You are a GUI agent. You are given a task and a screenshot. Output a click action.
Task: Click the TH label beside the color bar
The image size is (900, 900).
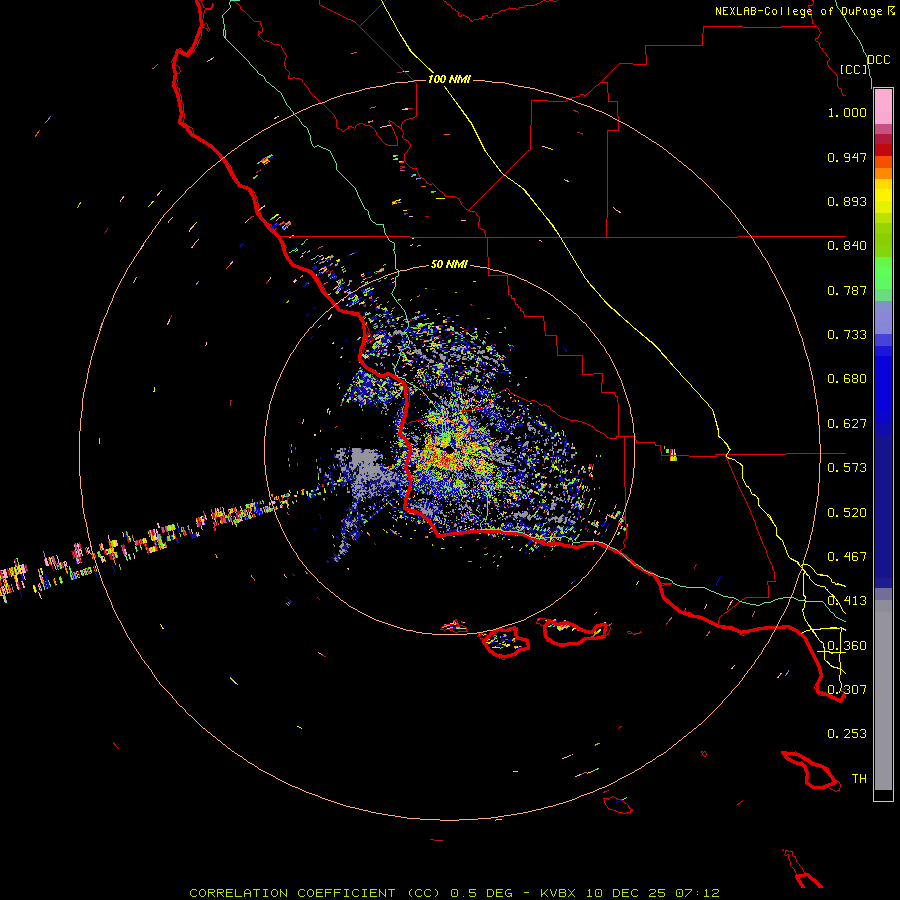pos(859,779)
